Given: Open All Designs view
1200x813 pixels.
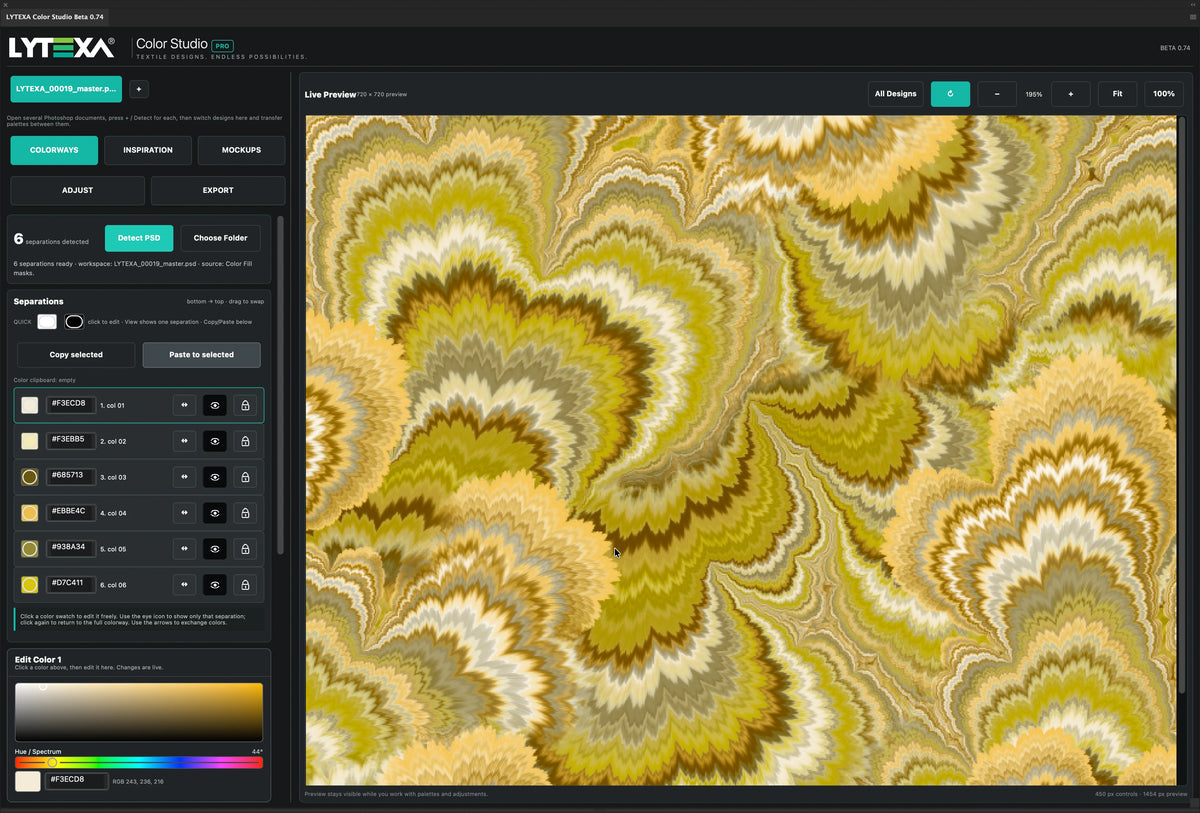Looking at the screenshot, I should [x=895, y=94].
